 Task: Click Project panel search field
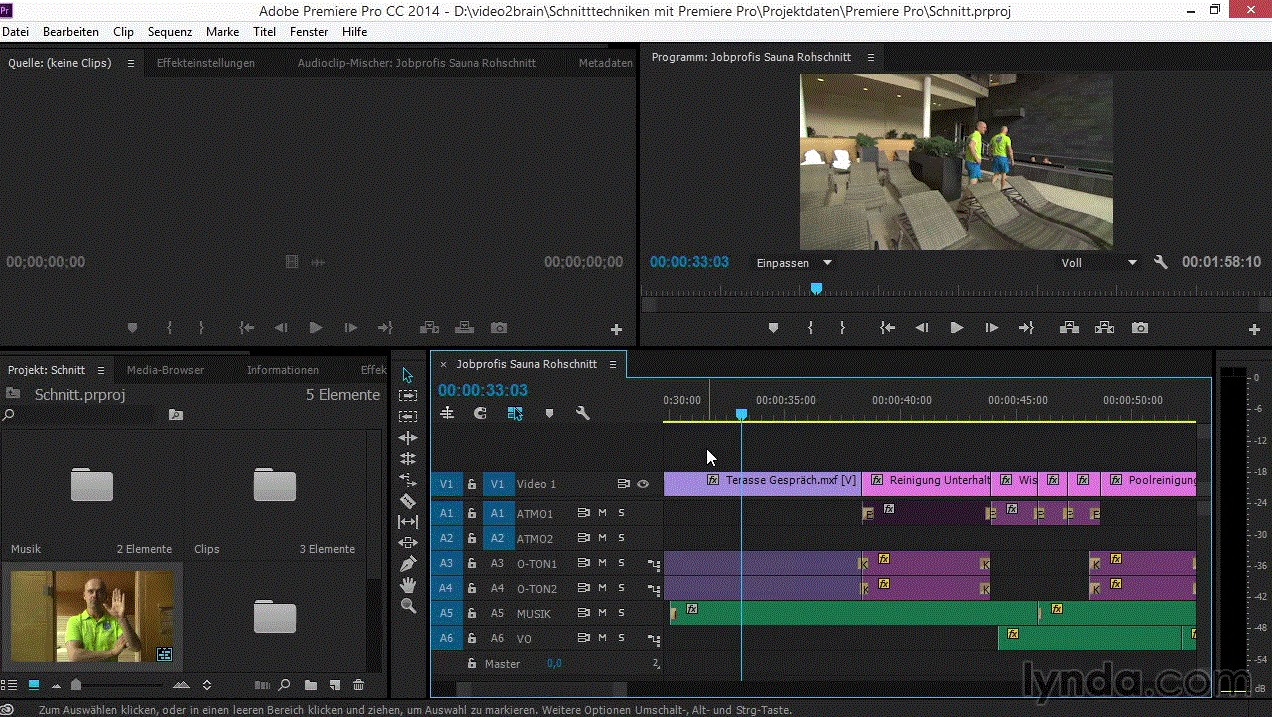[x=82, y=414]
